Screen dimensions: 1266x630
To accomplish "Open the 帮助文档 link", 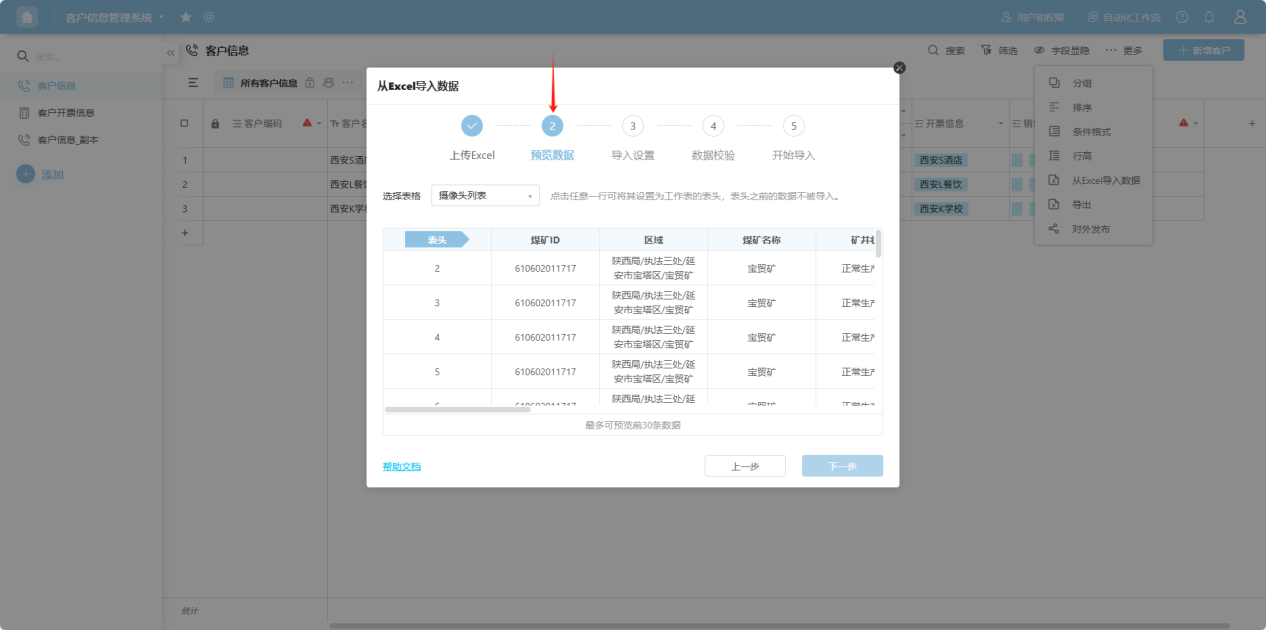I will pos(402,466).
